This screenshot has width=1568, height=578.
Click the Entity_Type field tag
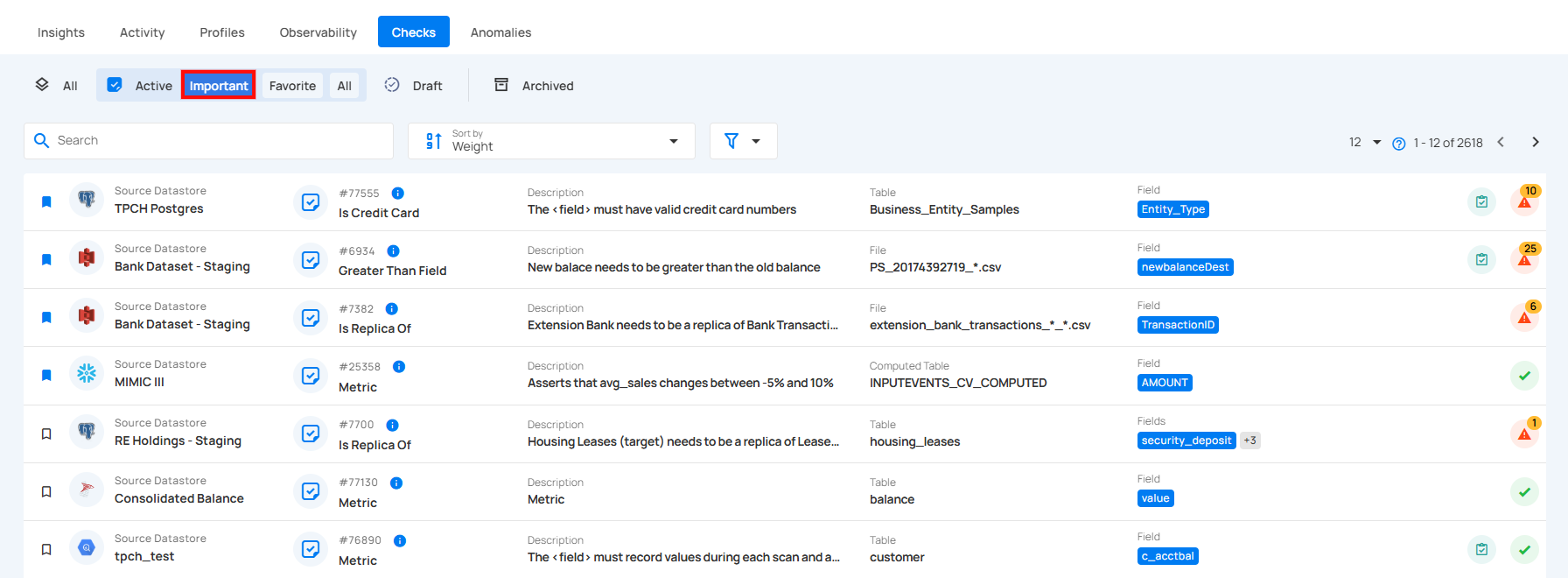point(1173,209)
